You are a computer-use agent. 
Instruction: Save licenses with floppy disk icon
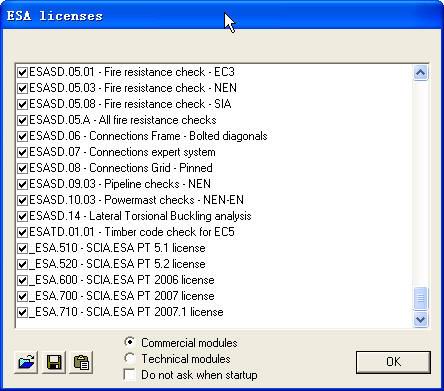pyautogui.click(x=54, y=362)
